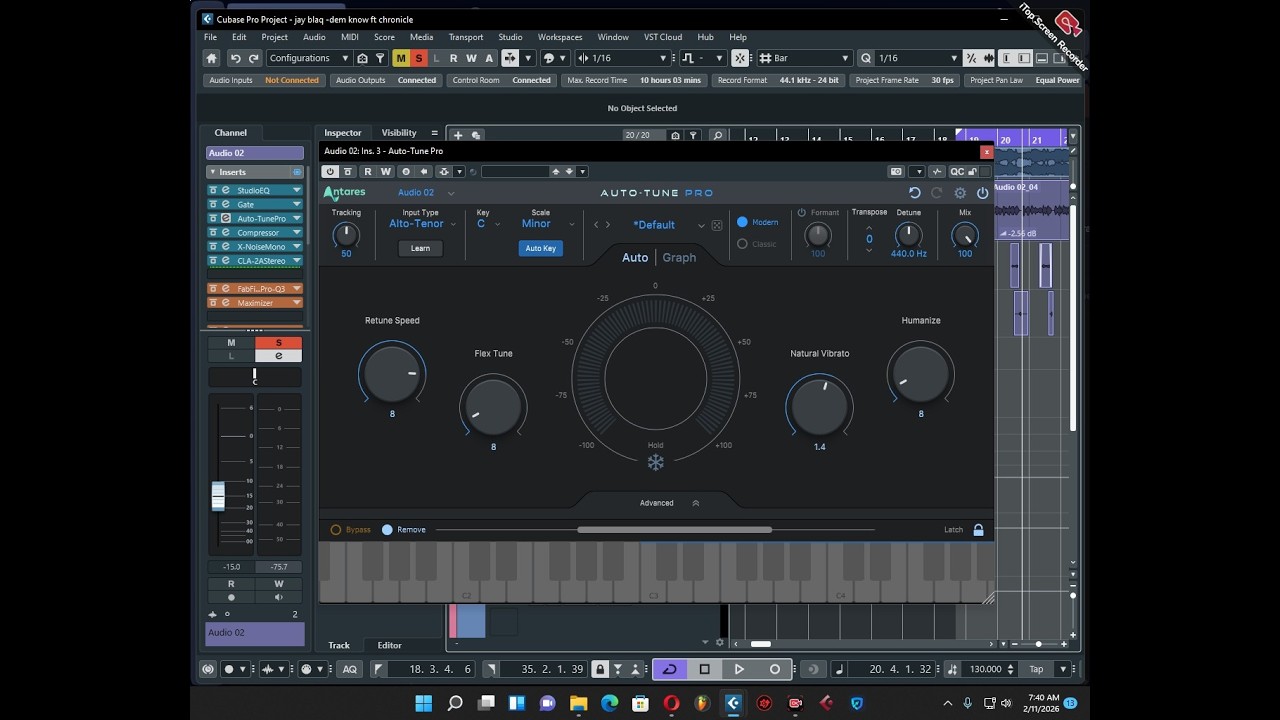Screen dimensions: 1280x720
Task: Toggle global Read automation (R) in toolbar
Action: (x=453, y=58)
